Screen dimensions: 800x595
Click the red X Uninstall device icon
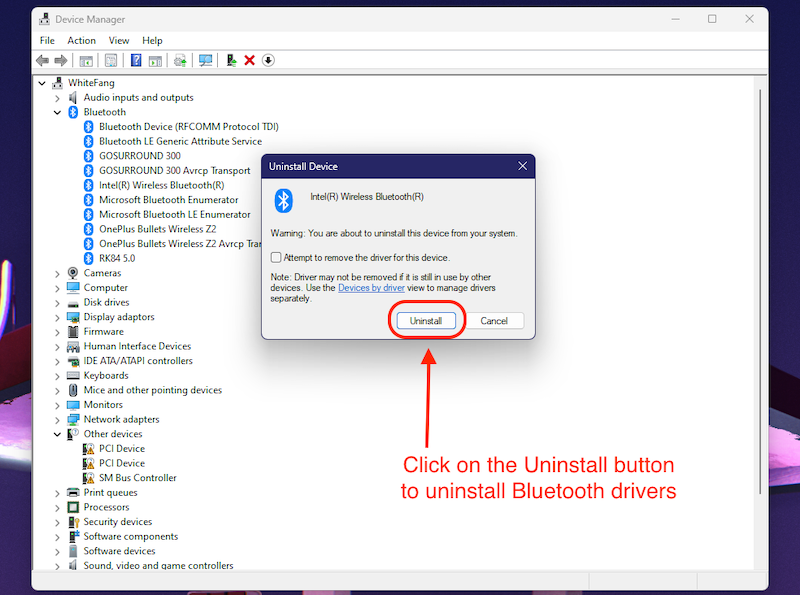pos(249,60)
